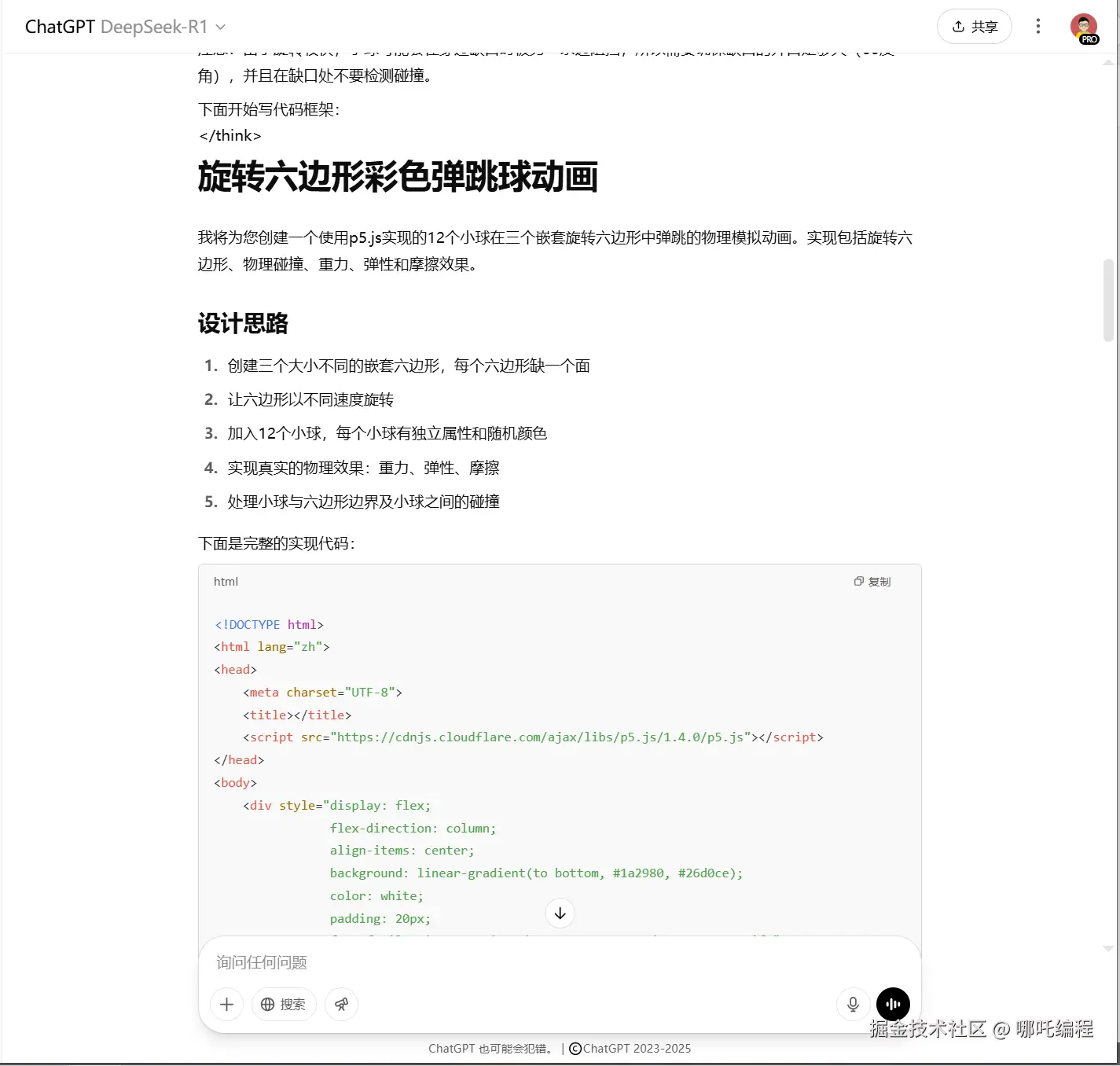
Task: Click the scroll-to-bottom arrow button
Action: [560, 913]
